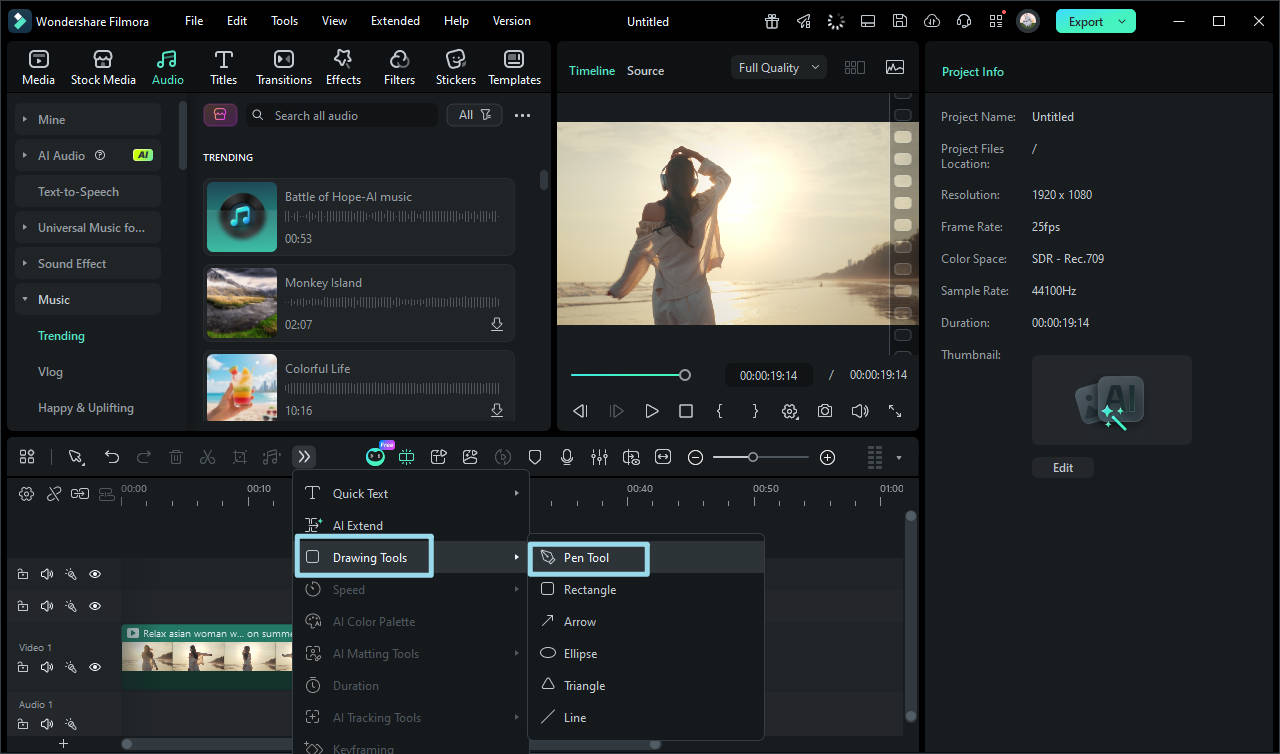The height and width of the screenshot is (754, 1280).
Task: Click the voiceover microphone icon in the timeline toolbar
Action: (567, 457)
